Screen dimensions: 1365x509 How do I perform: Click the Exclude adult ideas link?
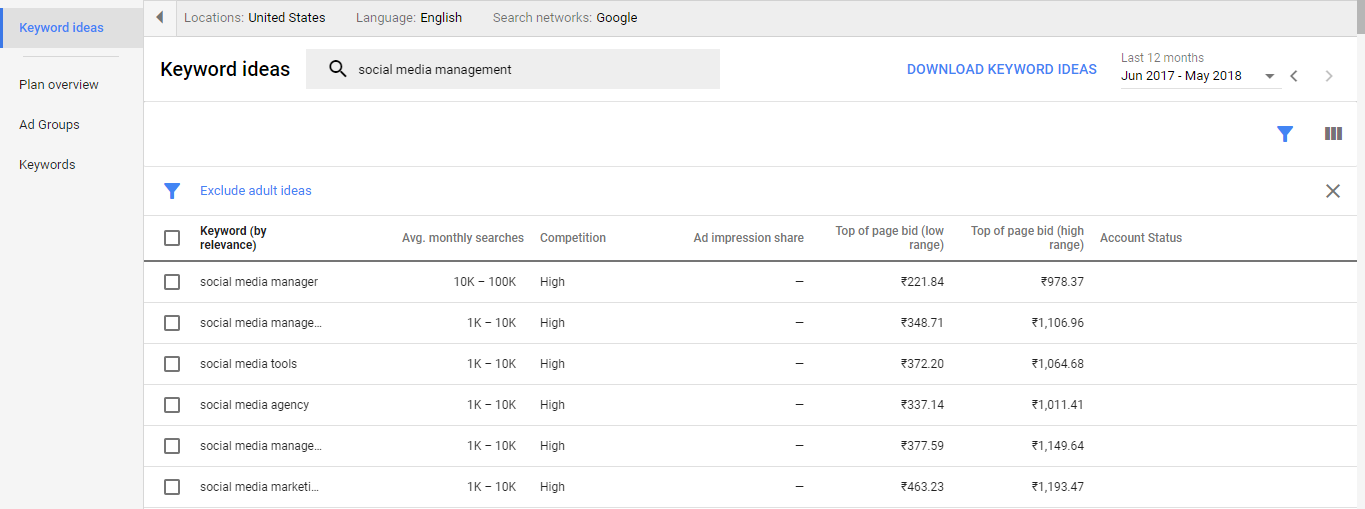point(256,191)
